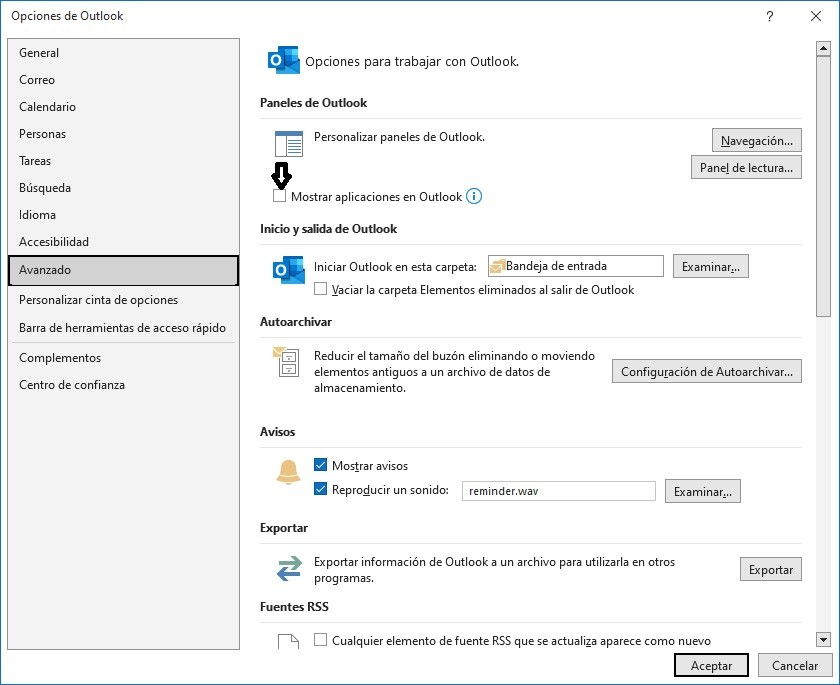Open the Panel de lectura settings

coord(746,168)
